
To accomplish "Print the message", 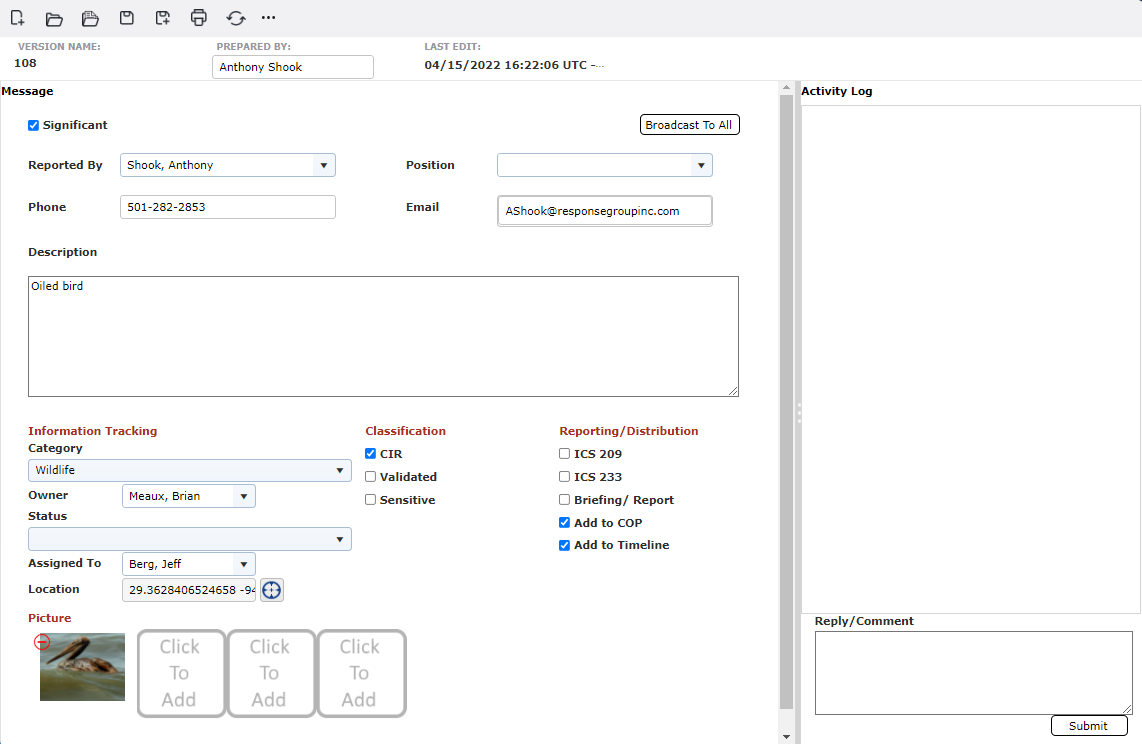I will pos(198,18).
